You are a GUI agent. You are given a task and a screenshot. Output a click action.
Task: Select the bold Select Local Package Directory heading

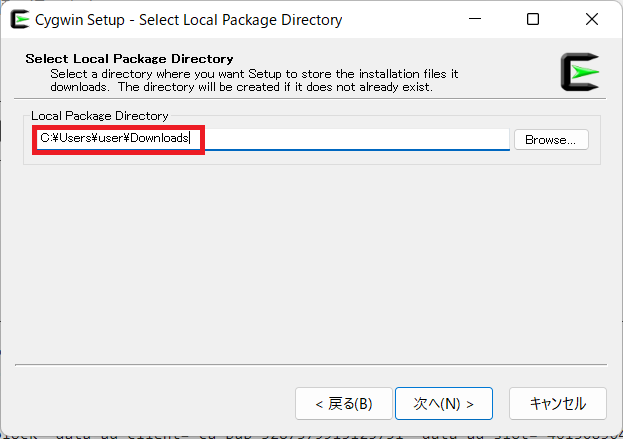click(129, 59)
